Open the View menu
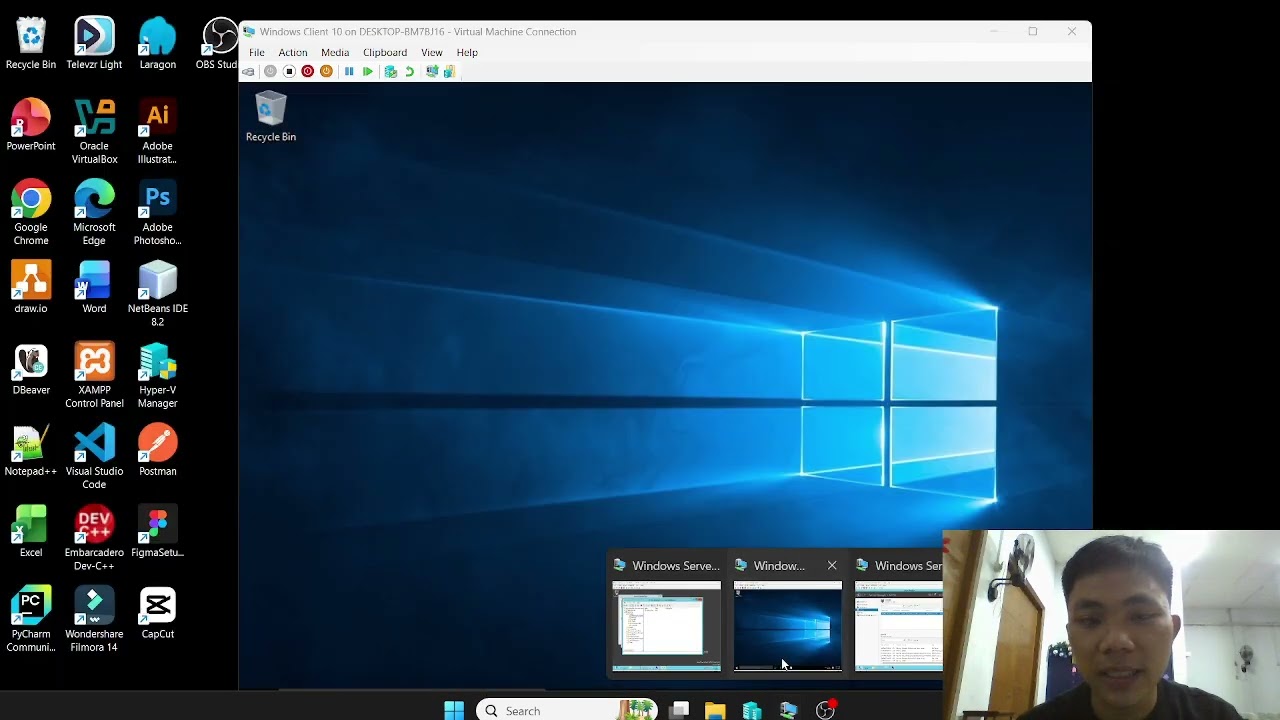The width and height of the screenshot is (1280, 720). pos(432,52)
